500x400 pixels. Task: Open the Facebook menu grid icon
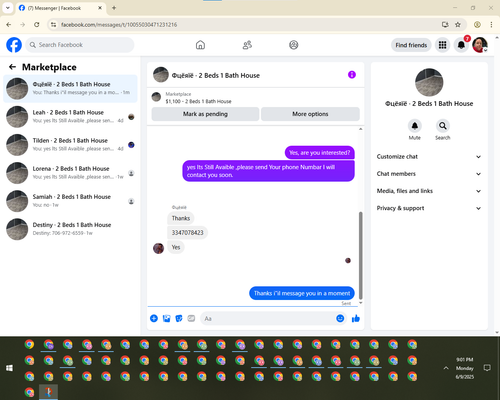coord(442,45)
